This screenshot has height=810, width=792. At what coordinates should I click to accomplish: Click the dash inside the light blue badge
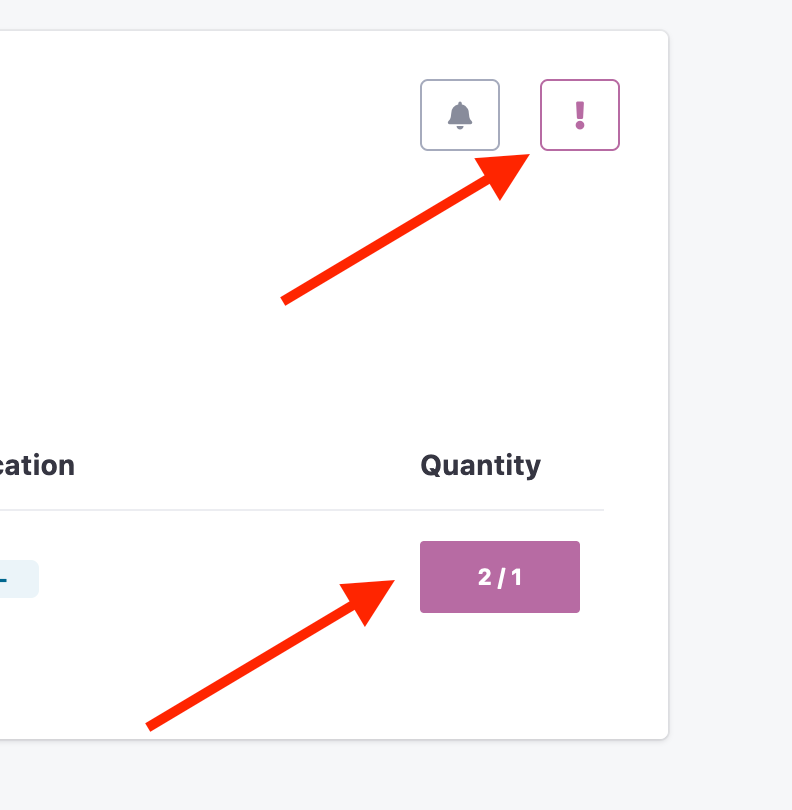pyautogui.click(x=3, y=580)
